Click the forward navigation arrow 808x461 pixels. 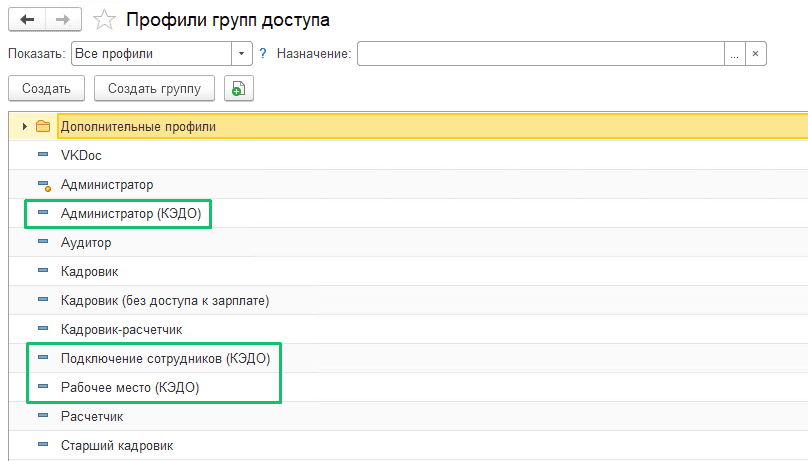[x=63, y=20]
